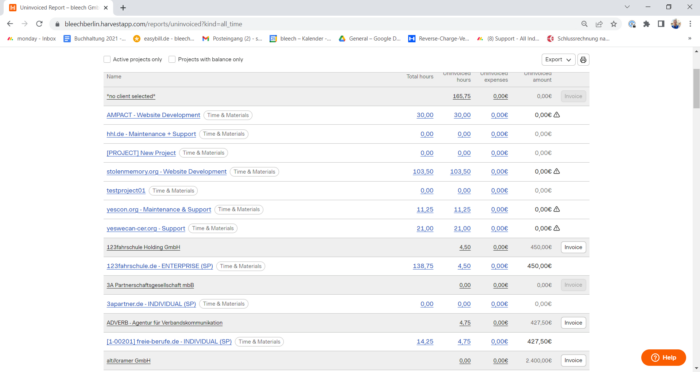The height and width of the screenshot is (372, 700).
Task: Click 123fahrschule Holding GmbH client name
Action: tap(143, 247)
